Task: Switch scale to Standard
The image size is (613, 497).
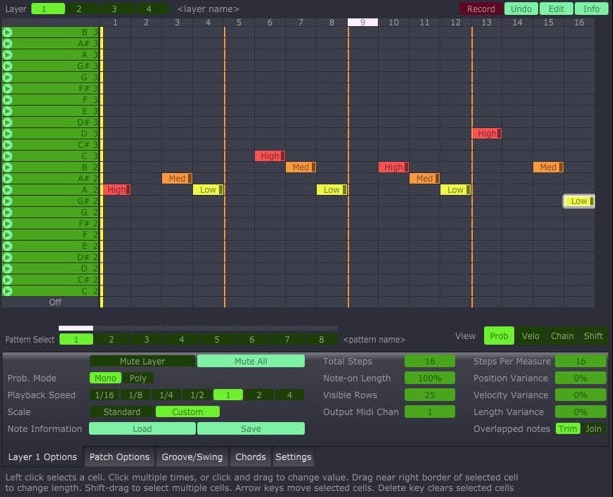Action: pyautogui.click(x=122, y=411)
